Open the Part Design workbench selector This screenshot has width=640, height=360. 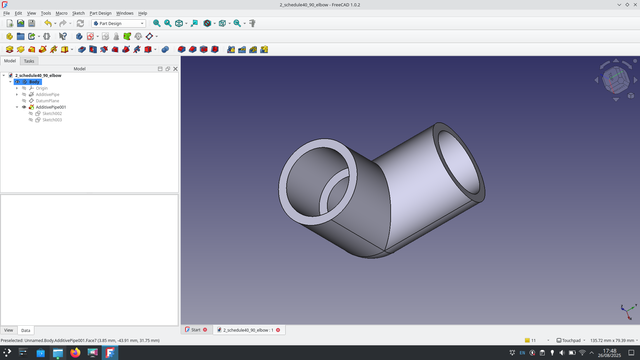[x=118, y=23]
